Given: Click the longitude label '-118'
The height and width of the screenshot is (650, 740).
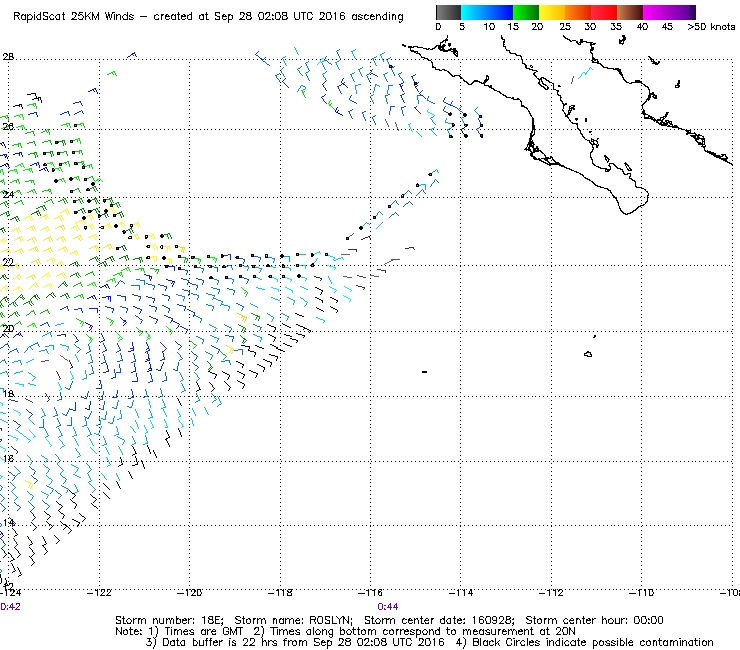Looking at the screenshot, I should point(280,592).
